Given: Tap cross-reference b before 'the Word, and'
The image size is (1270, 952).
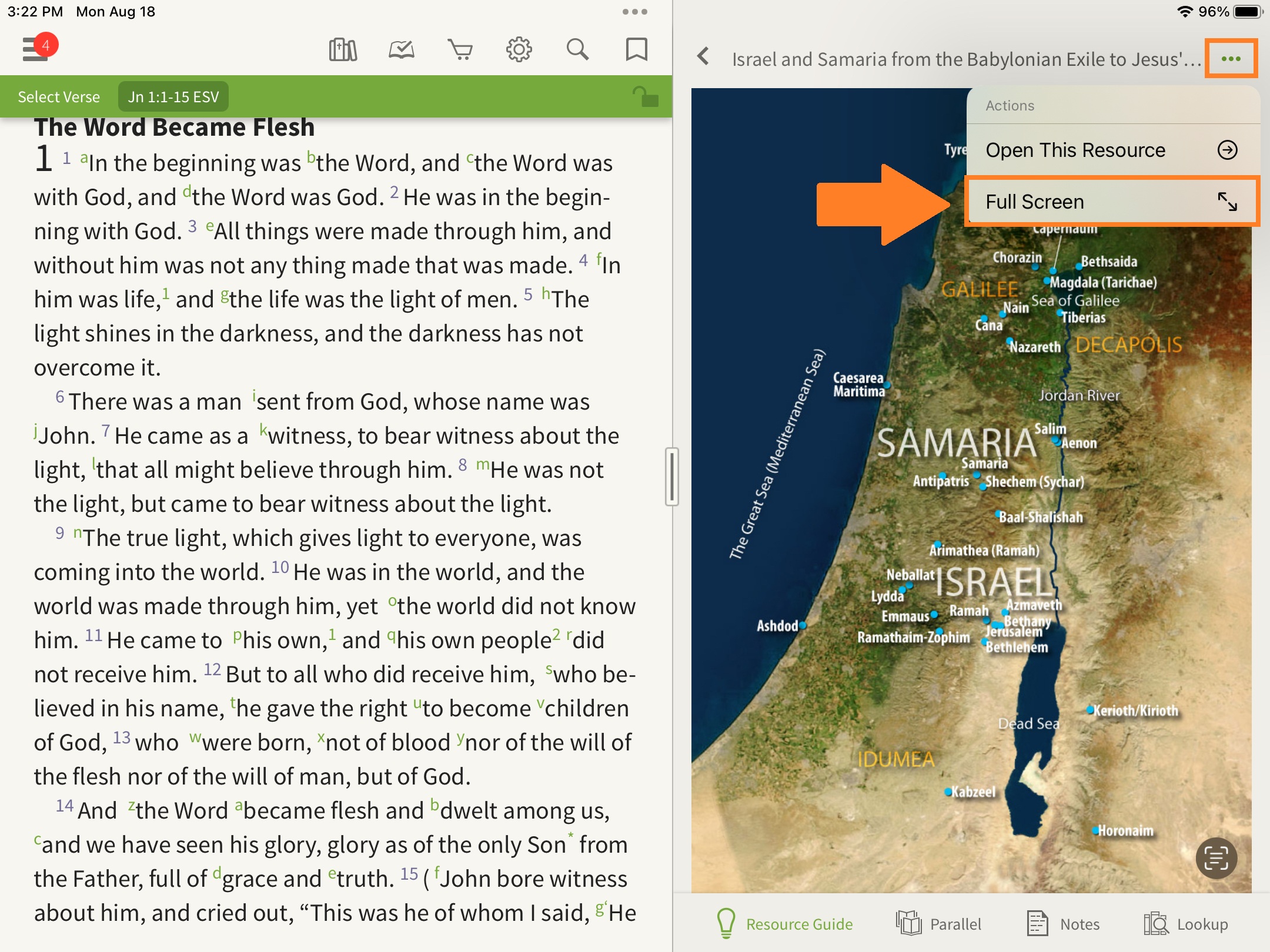Looking at the screenshot, I should pos(311,157).
